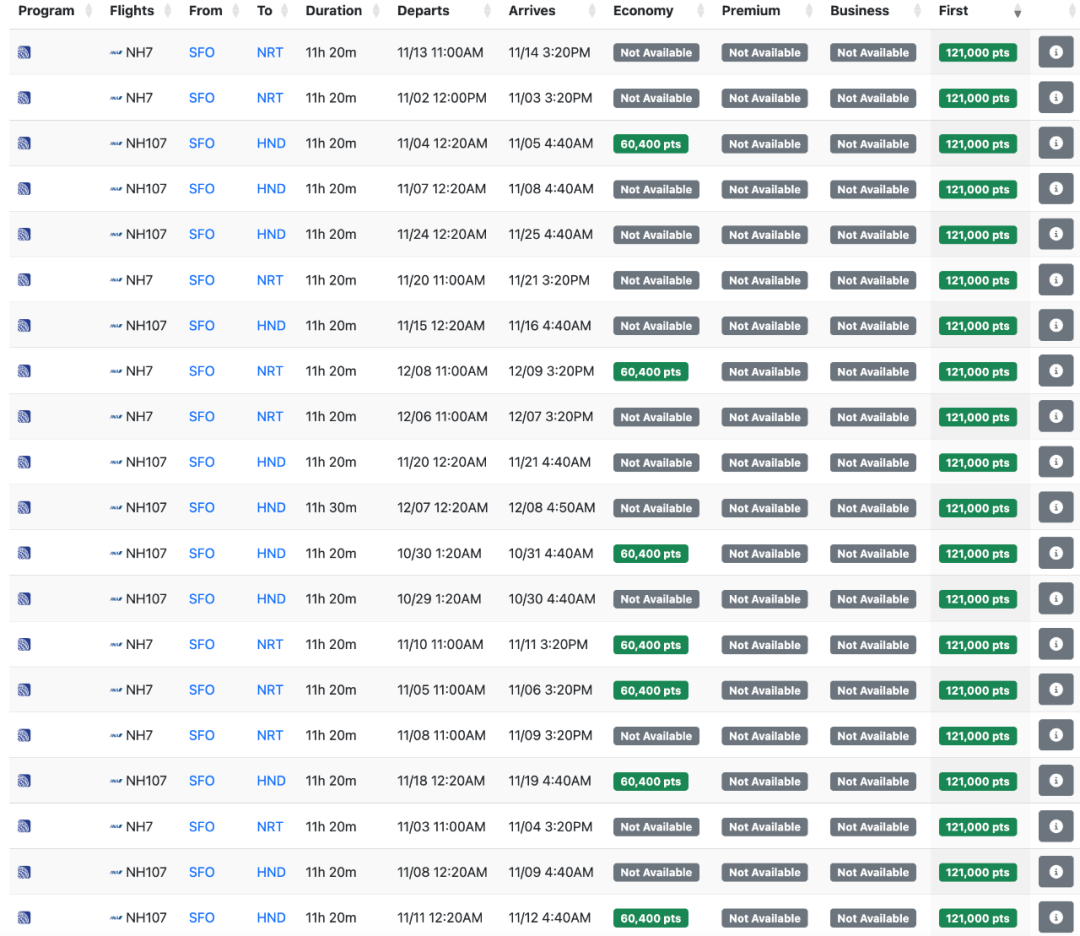Open info icon for the 11/05 11:00AM departure
The height and width of the screenshot is (936, 1080).
point(1055,690)
